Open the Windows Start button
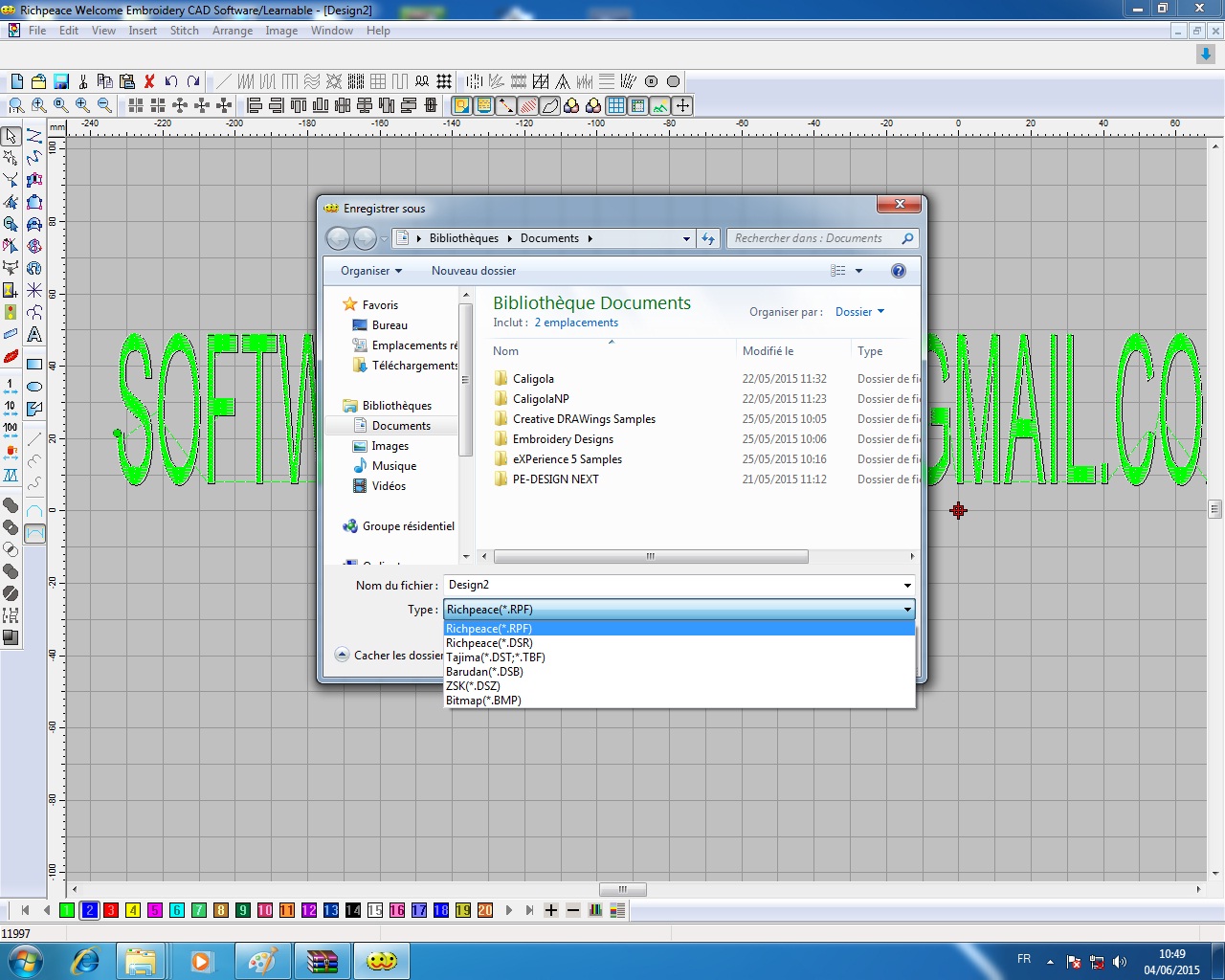1225x980 pixels. coord(26,960)
